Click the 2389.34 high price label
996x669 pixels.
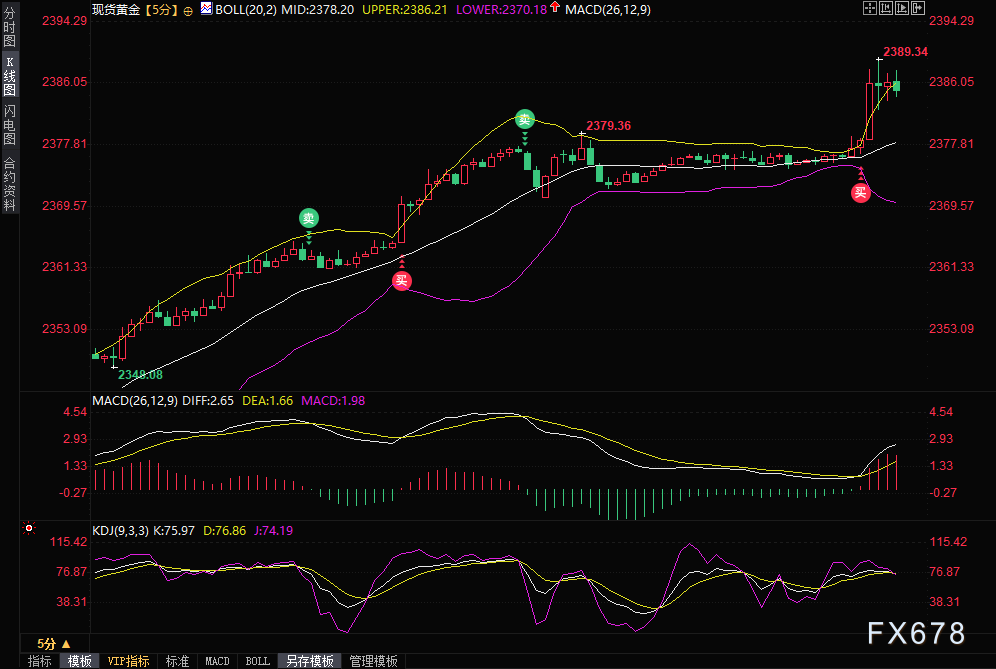coord(905,52)
